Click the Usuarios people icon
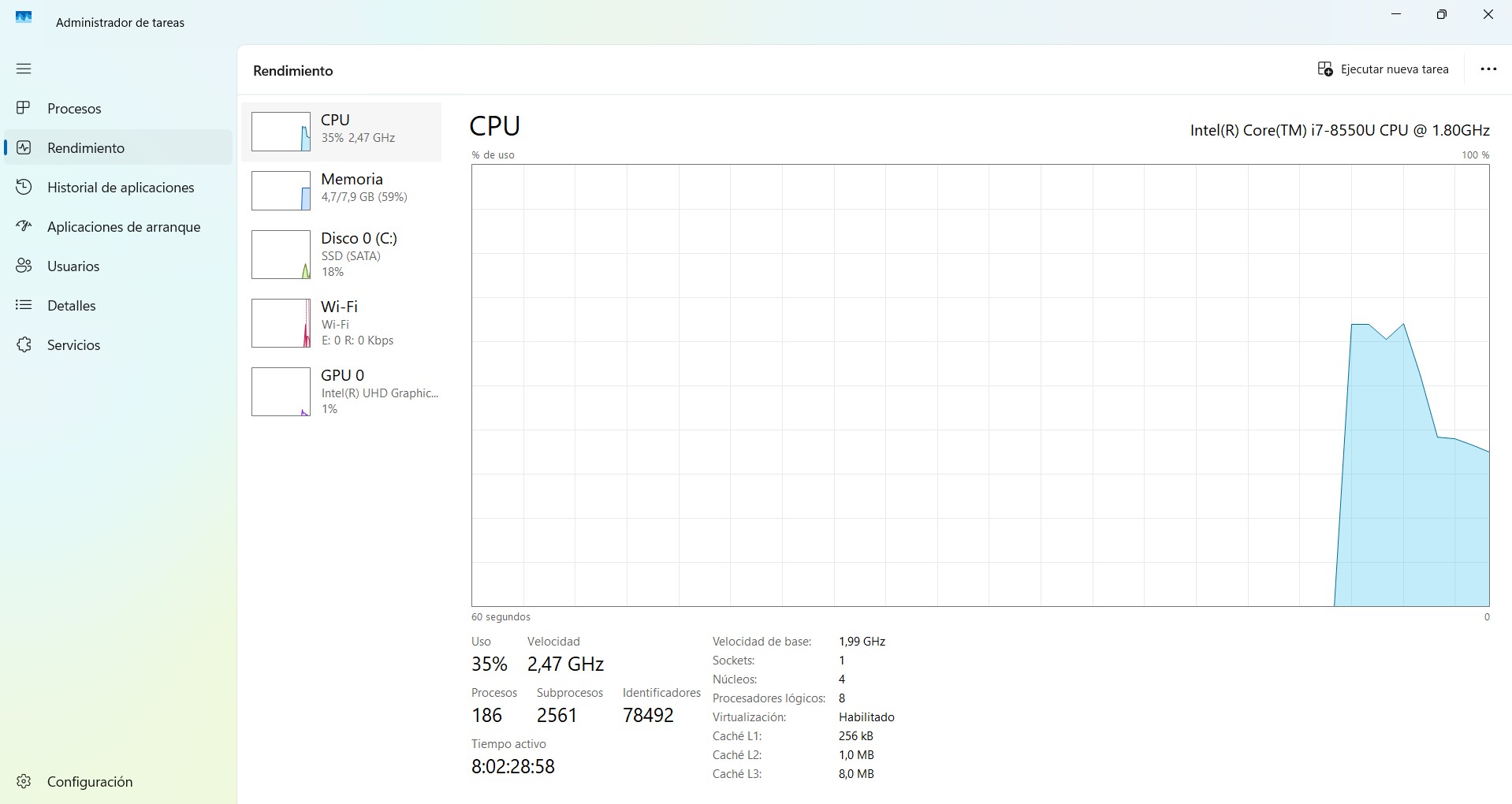 point(24,266)
